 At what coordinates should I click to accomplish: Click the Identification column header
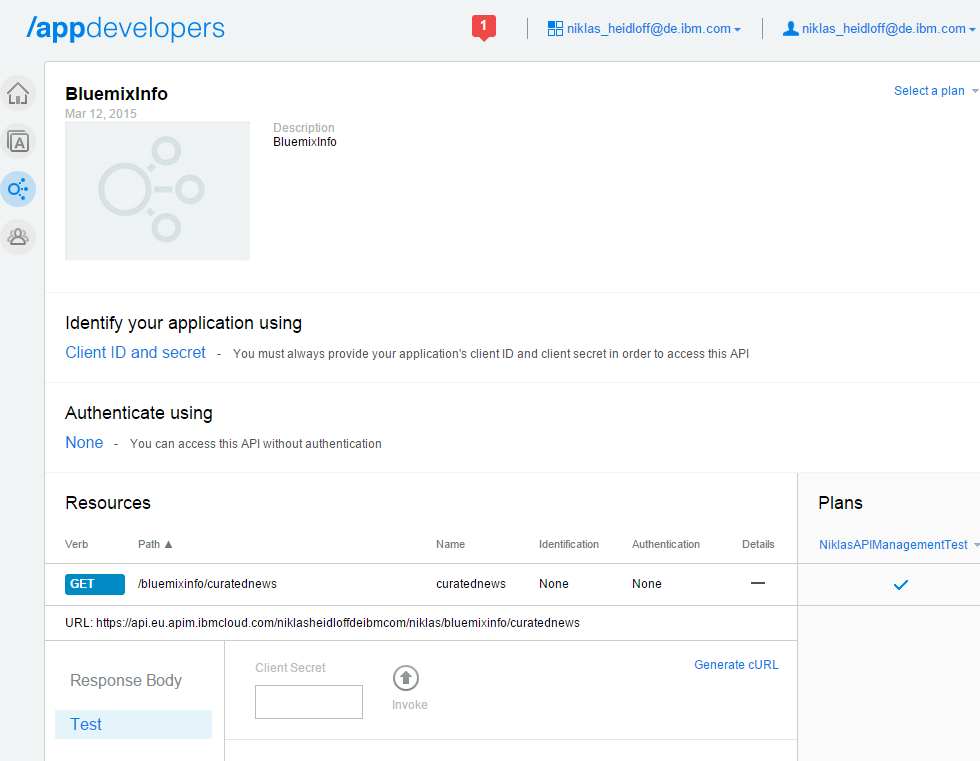coord(569,544)
